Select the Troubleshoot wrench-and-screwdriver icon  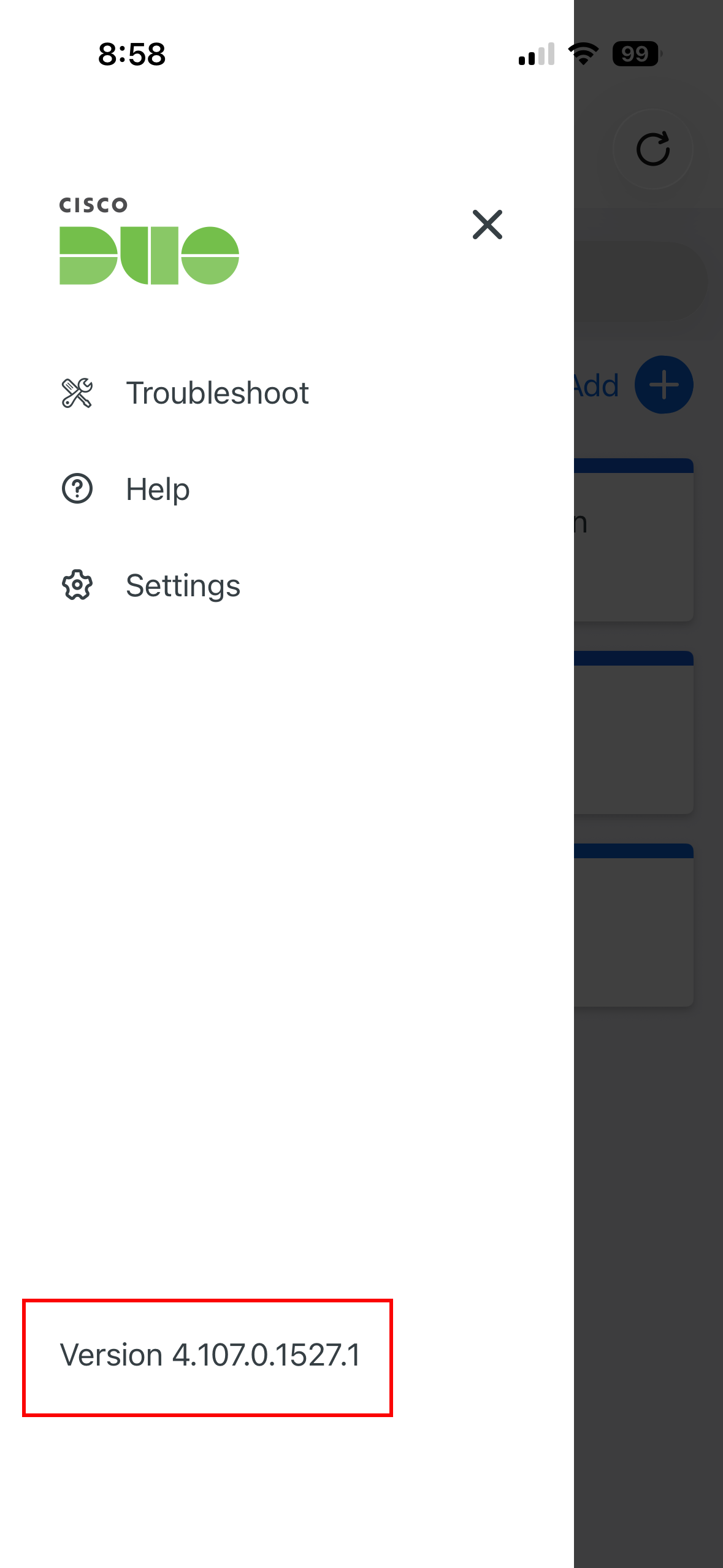(77, 393)
